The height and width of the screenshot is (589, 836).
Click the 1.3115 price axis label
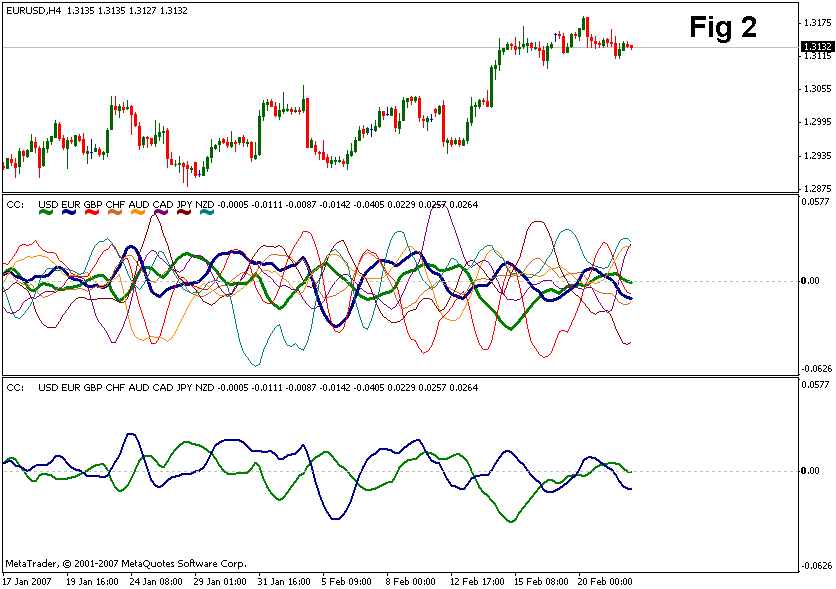click(817, 56)
